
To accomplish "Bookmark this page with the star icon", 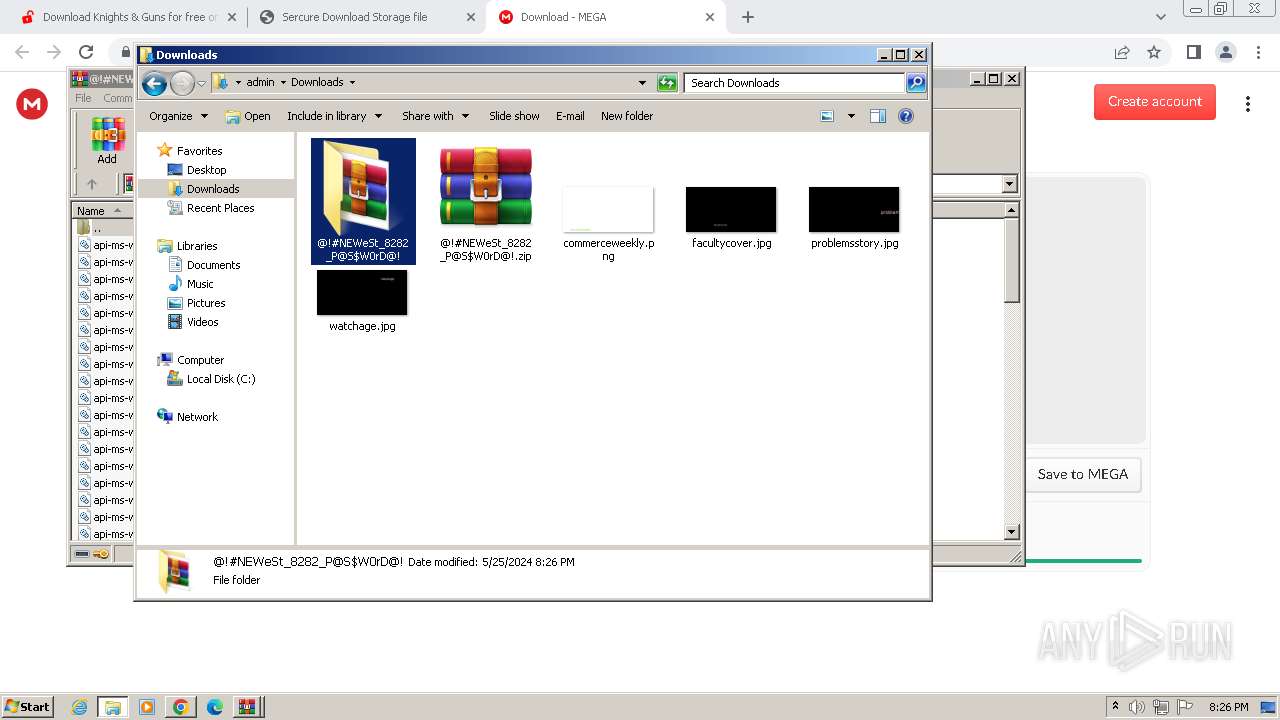I will [x=1154, y=53].
